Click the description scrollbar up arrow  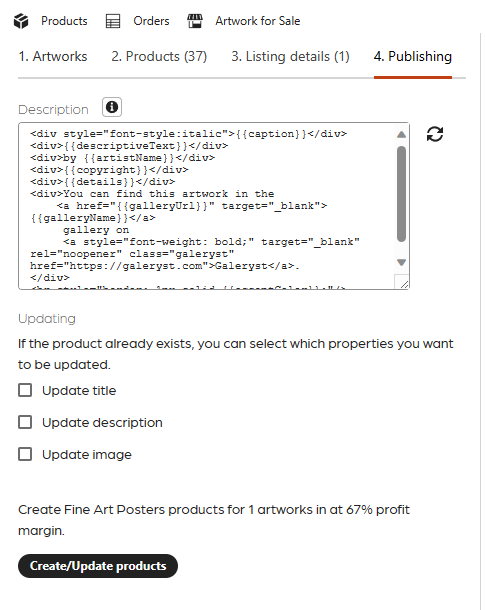(x=401, y=135)
